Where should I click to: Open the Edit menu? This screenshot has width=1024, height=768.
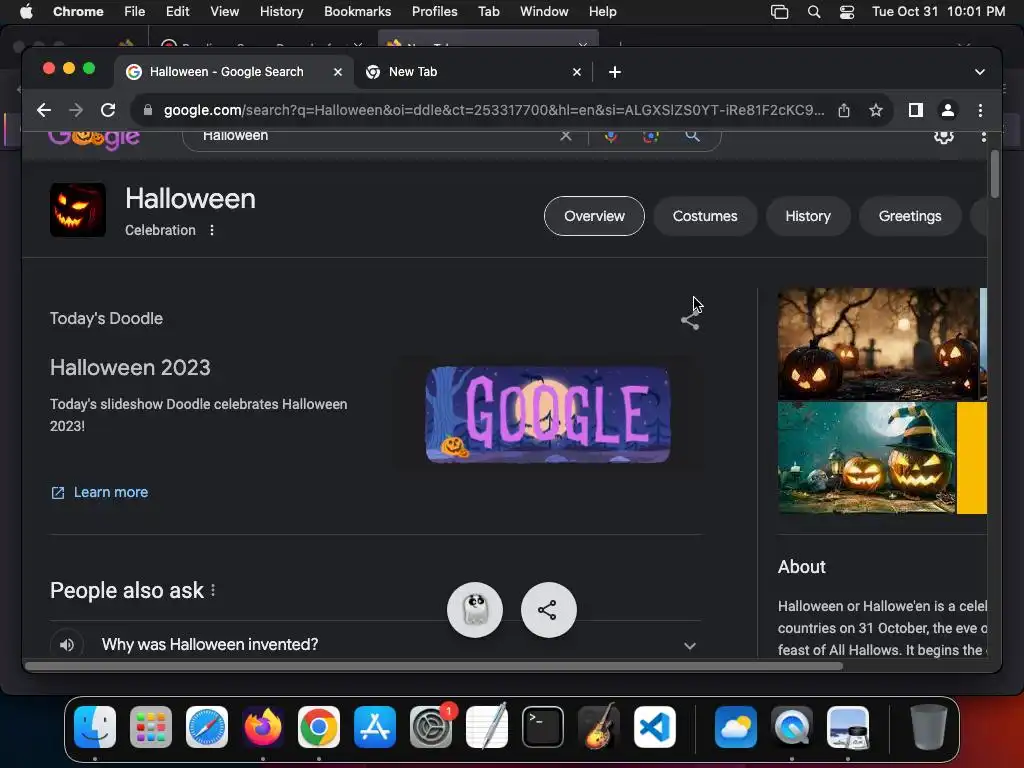coord(177,12)
